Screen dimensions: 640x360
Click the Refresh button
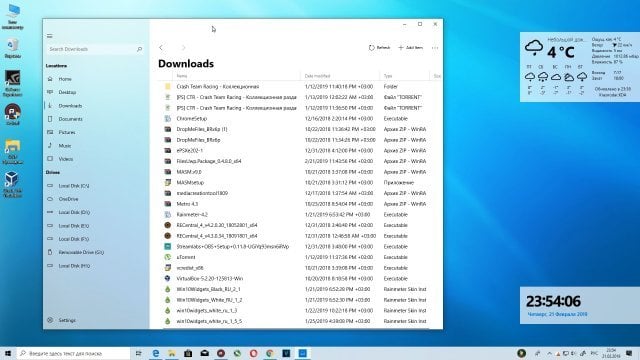click(379, 48)
